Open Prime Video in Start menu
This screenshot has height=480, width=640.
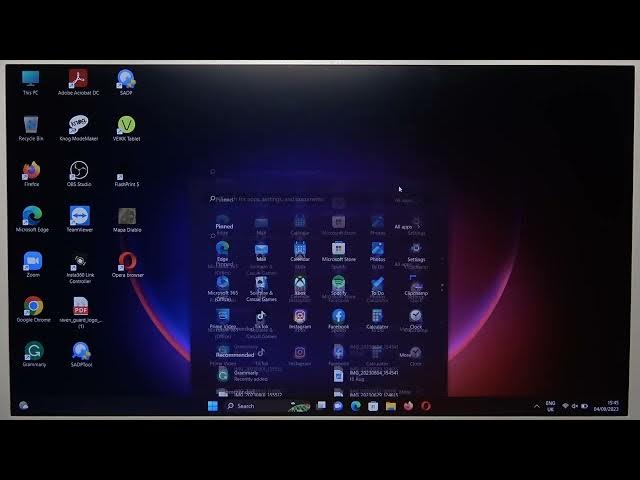[x=223, y=320]
